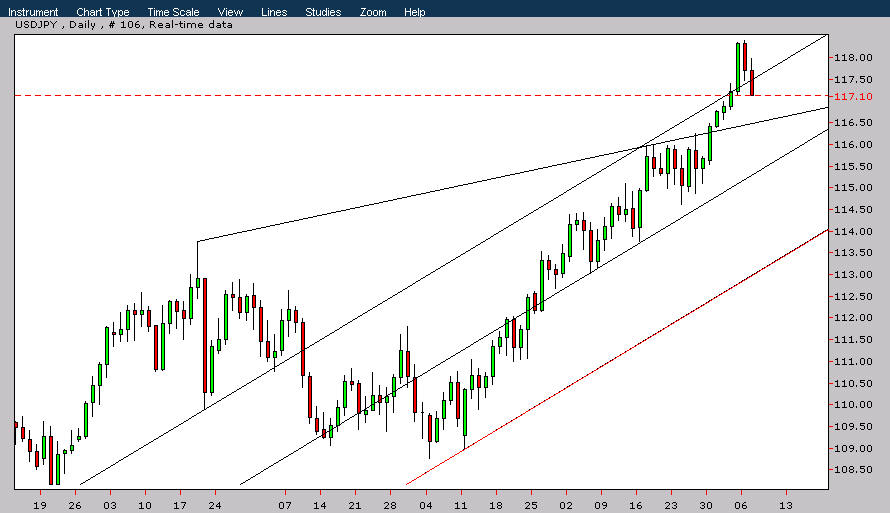The width and height of the screenshot is (890, 513).
Task: Click the 112.50 price axis label
Action: click(x=853, y=297)
